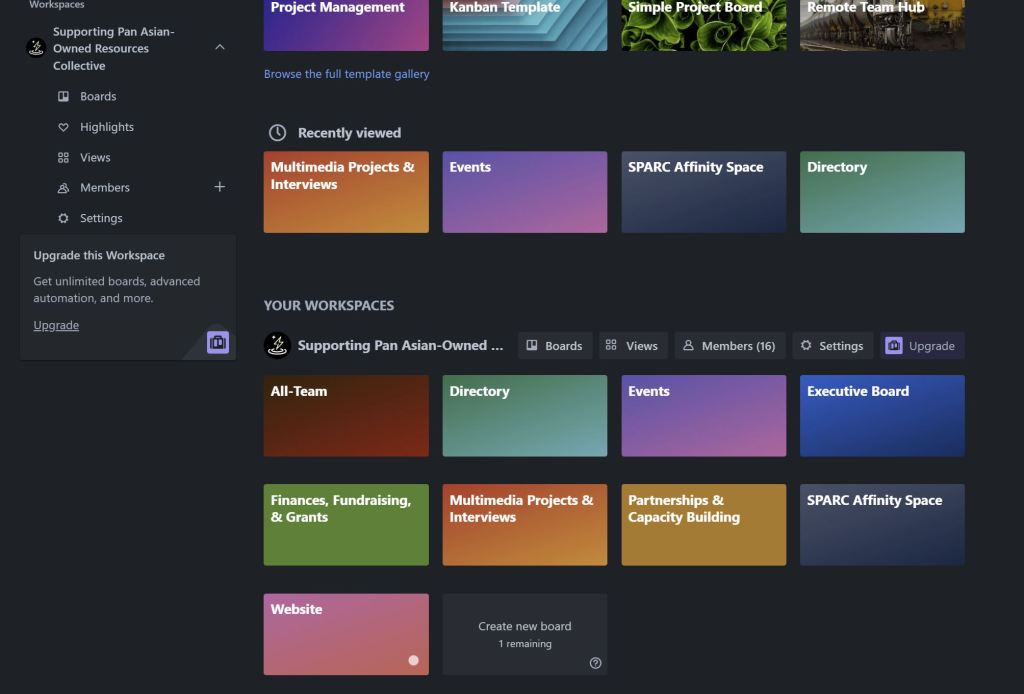Click Create new board tile
The image size is (1024, 694).
click(524, 633)
